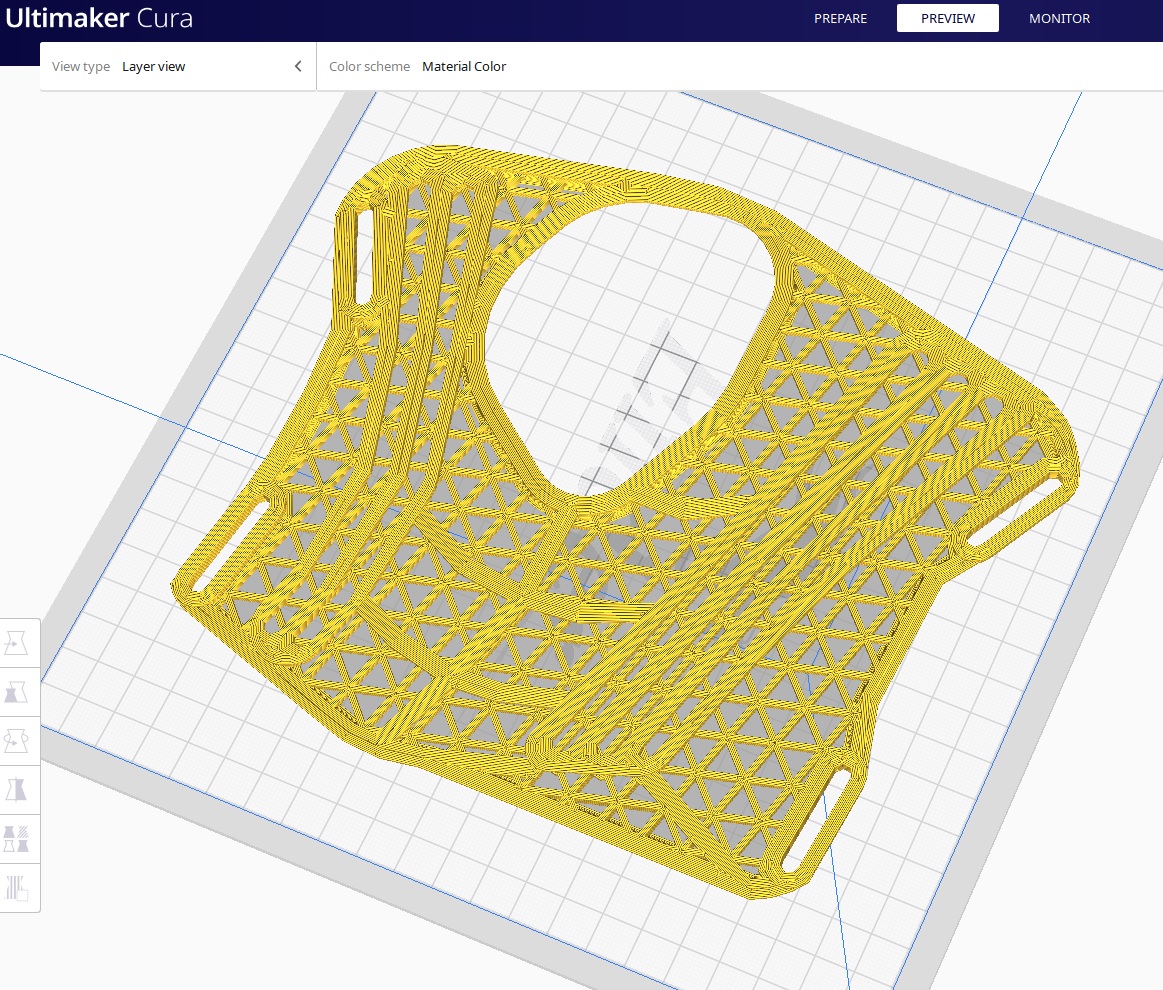Click the Ultimaker Cura logo
The image size is (1163, 990).
(x=99, y=18)
